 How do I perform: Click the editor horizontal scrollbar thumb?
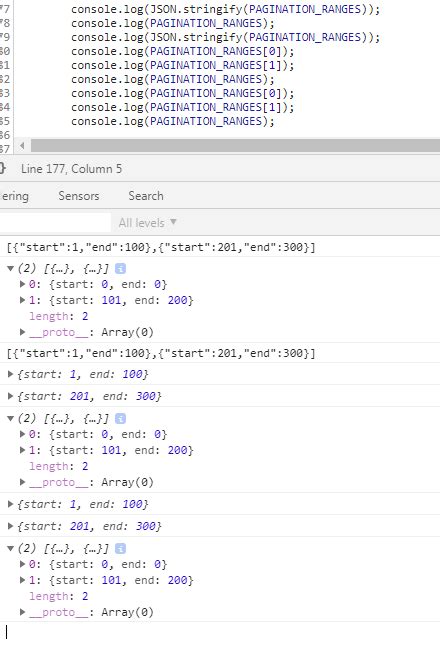coord(235,145)
